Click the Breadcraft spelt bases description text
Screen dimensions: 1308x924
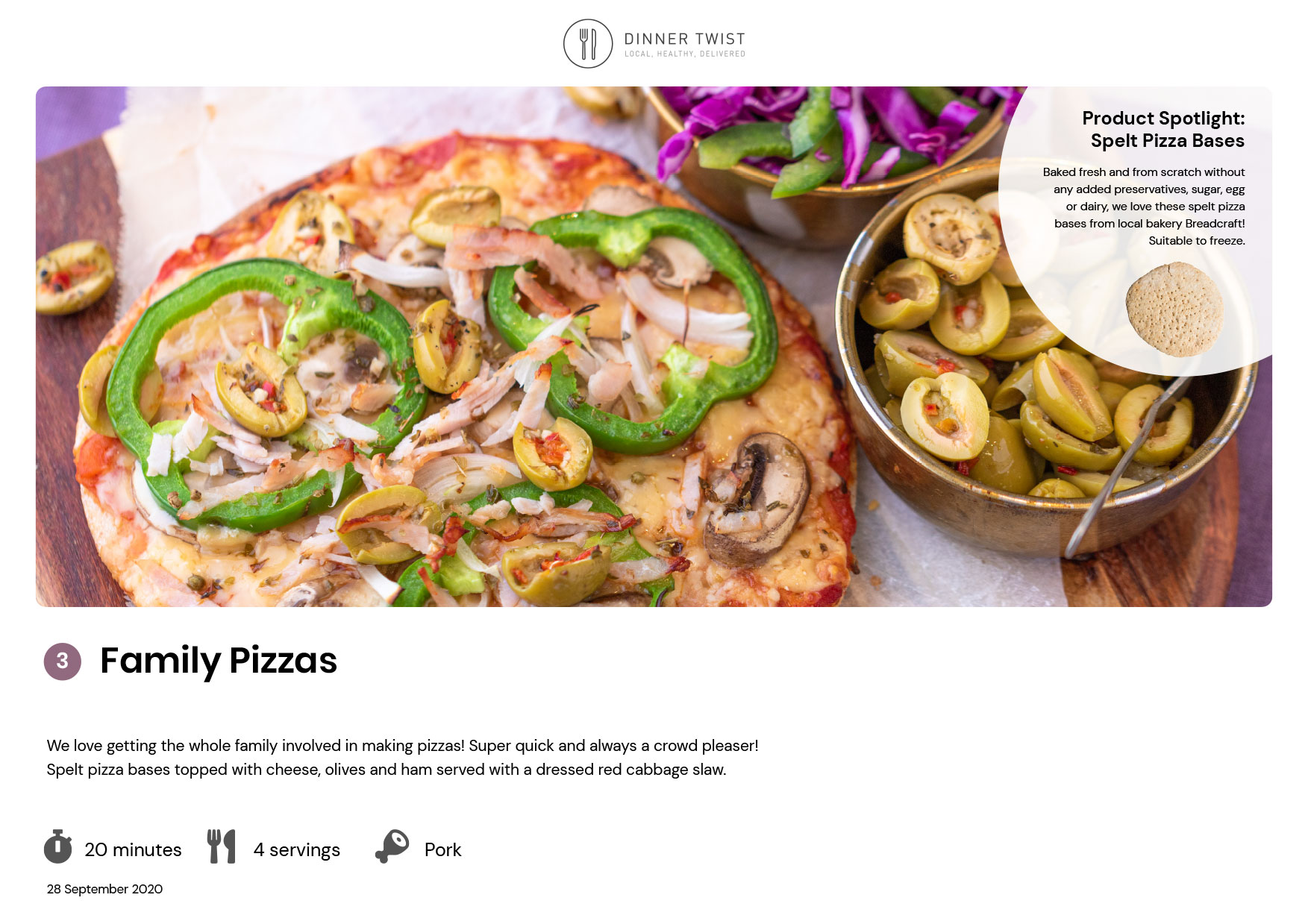pyautogui.click(x=1144, y=206)
